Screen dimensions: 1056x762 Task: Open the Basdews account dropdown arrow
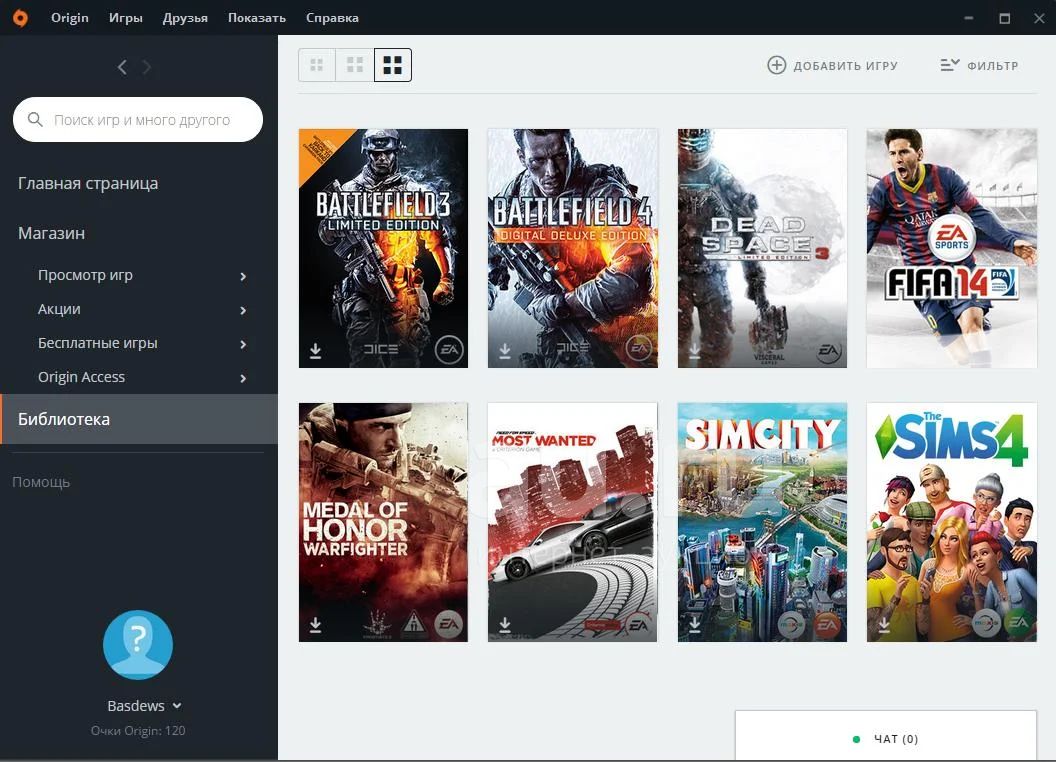(x=177, y=706)
